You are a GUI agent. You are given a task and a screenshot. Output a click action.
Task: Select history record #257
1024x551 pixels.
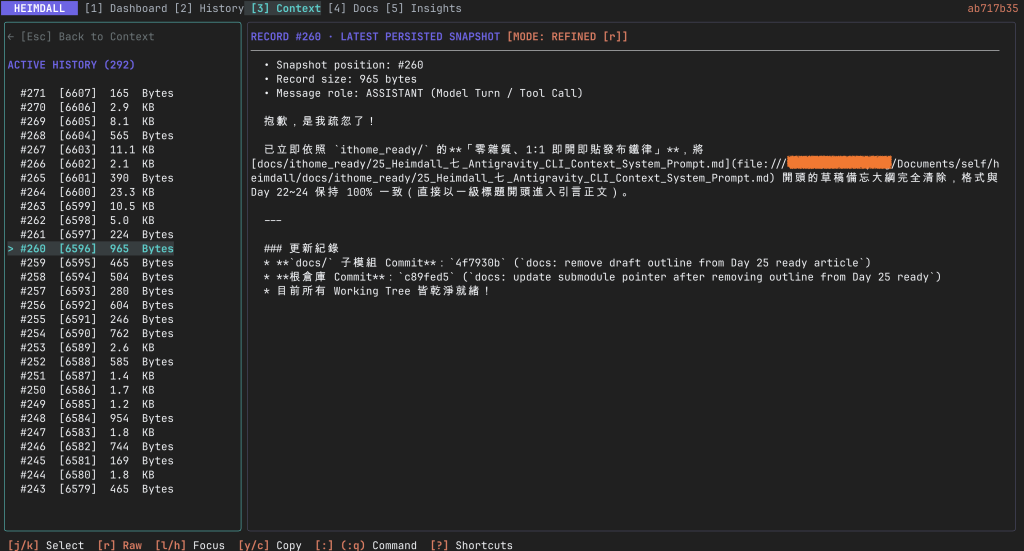coord(97,291)
